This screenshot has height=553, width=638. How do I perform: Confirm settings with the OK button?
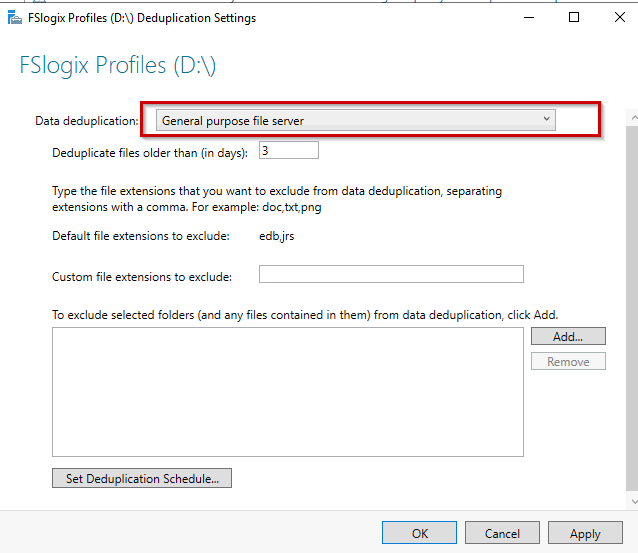tap(419, 533)
